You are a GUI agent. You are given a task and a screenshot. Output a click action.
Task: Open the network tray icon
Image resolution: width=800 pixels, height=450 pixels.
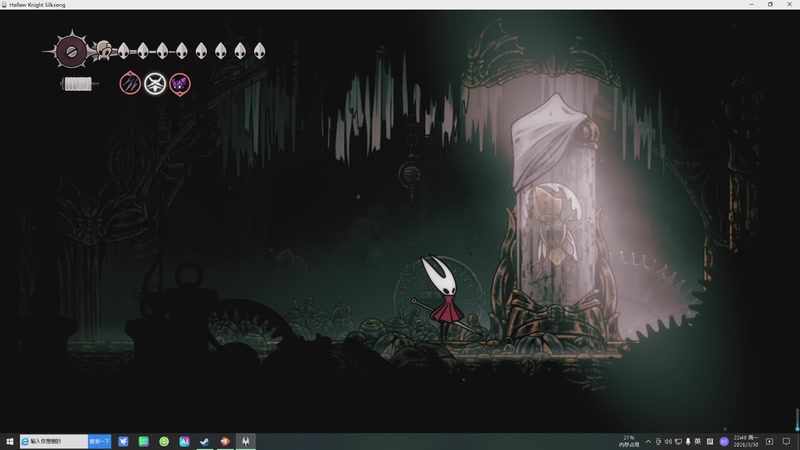[678, 442]
